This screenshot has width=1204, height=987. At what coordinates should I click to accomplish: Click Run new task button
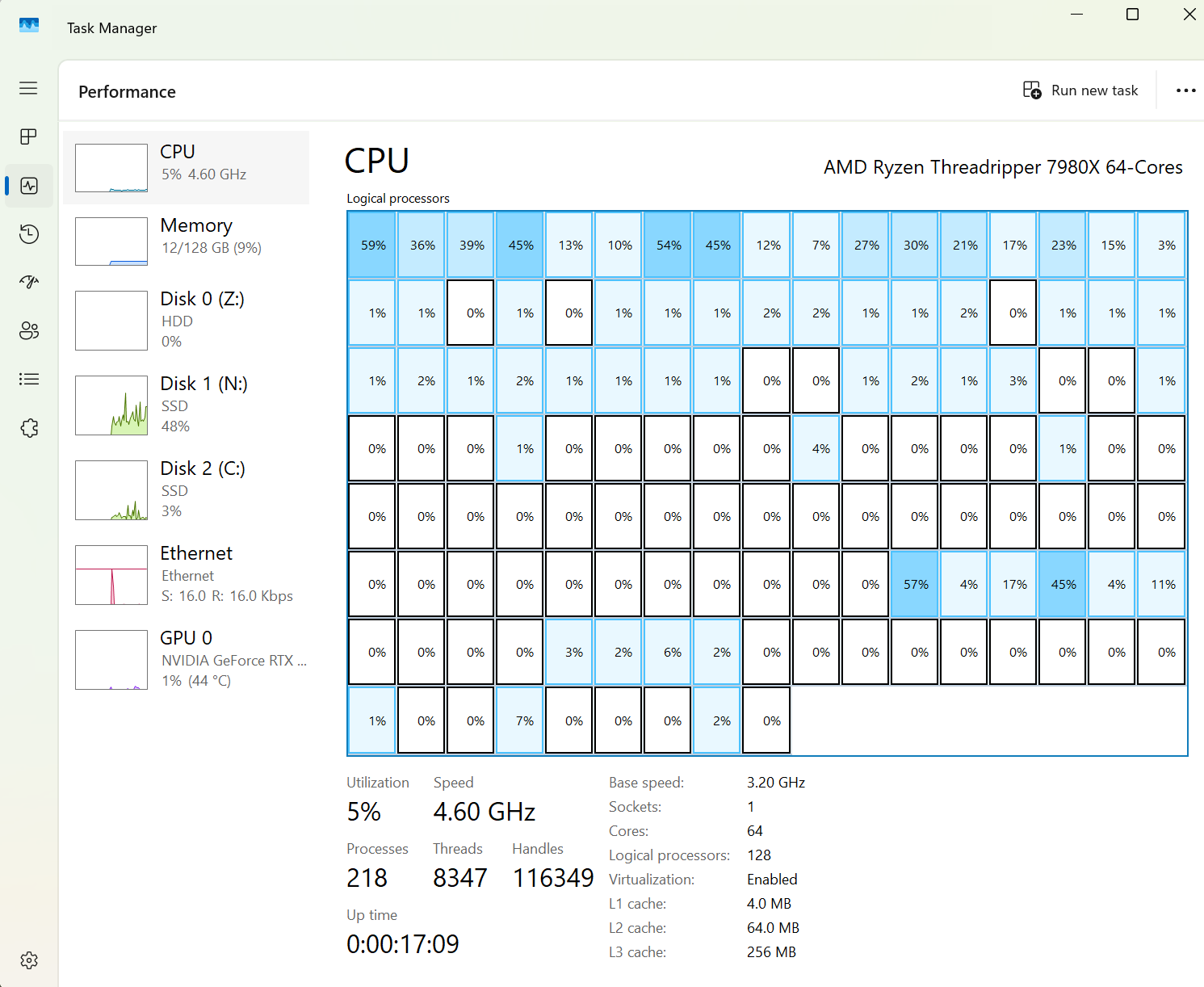click(x=1080, y=90)
